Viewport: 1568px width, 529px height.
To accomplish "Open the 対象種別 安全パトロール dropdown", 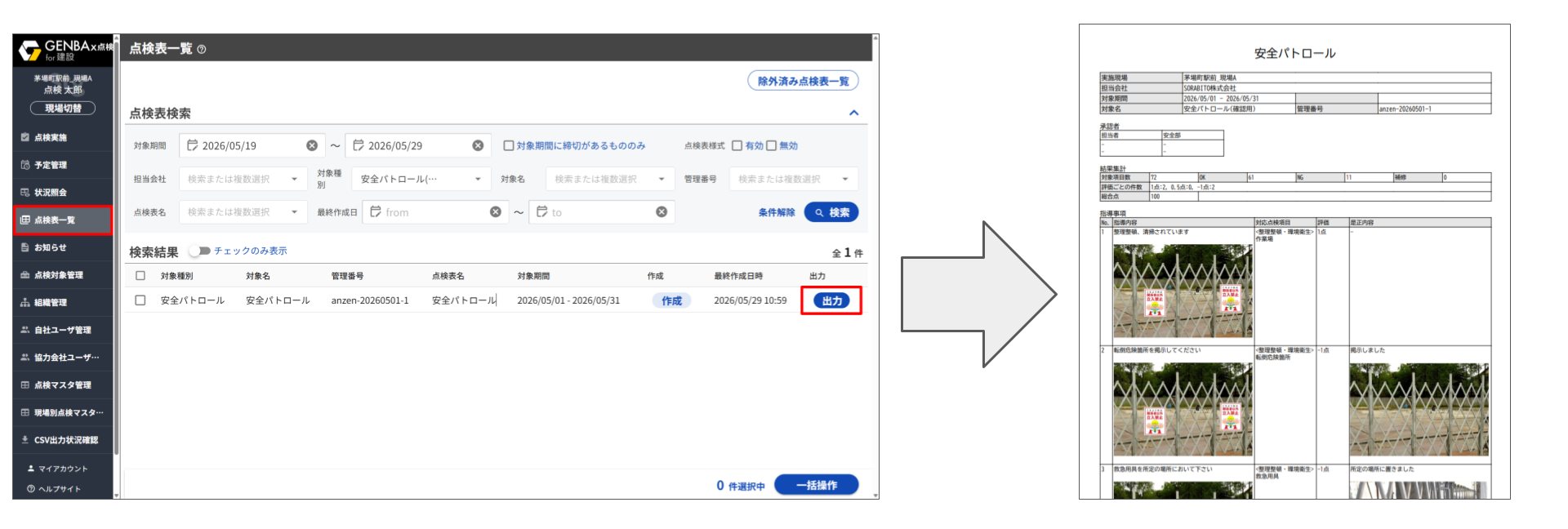I will [421, 179].
